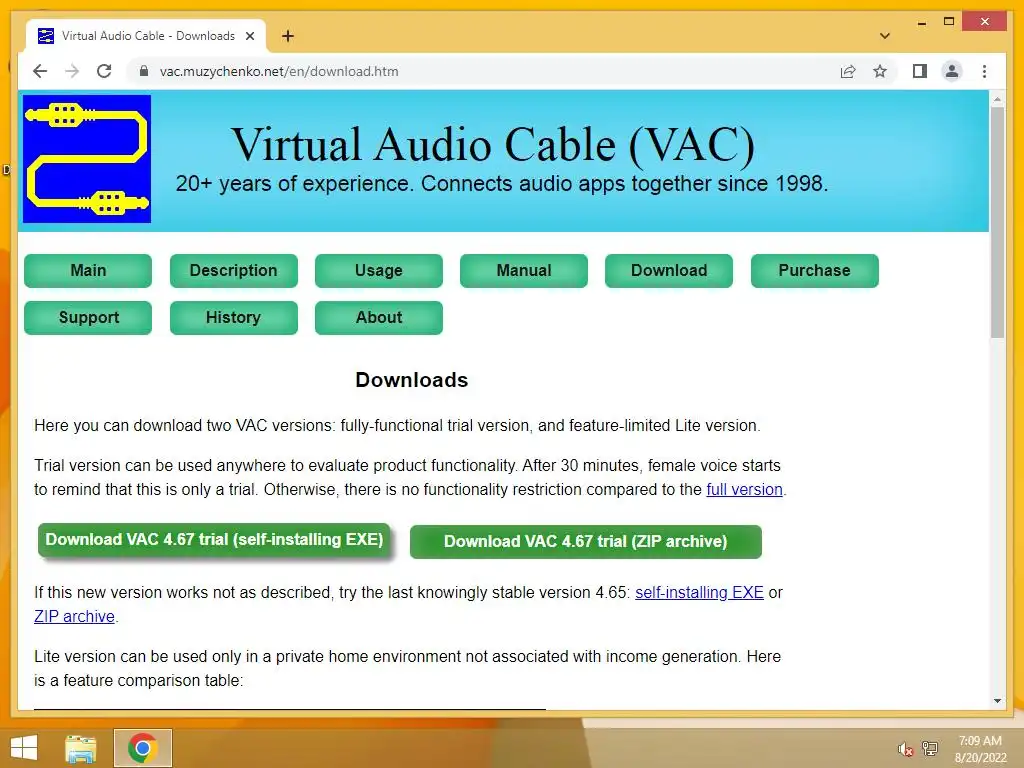Image resolution: width=1024 pixels, height=768 pixels.
Task: Open the Main page button
Action: (88, 270)
